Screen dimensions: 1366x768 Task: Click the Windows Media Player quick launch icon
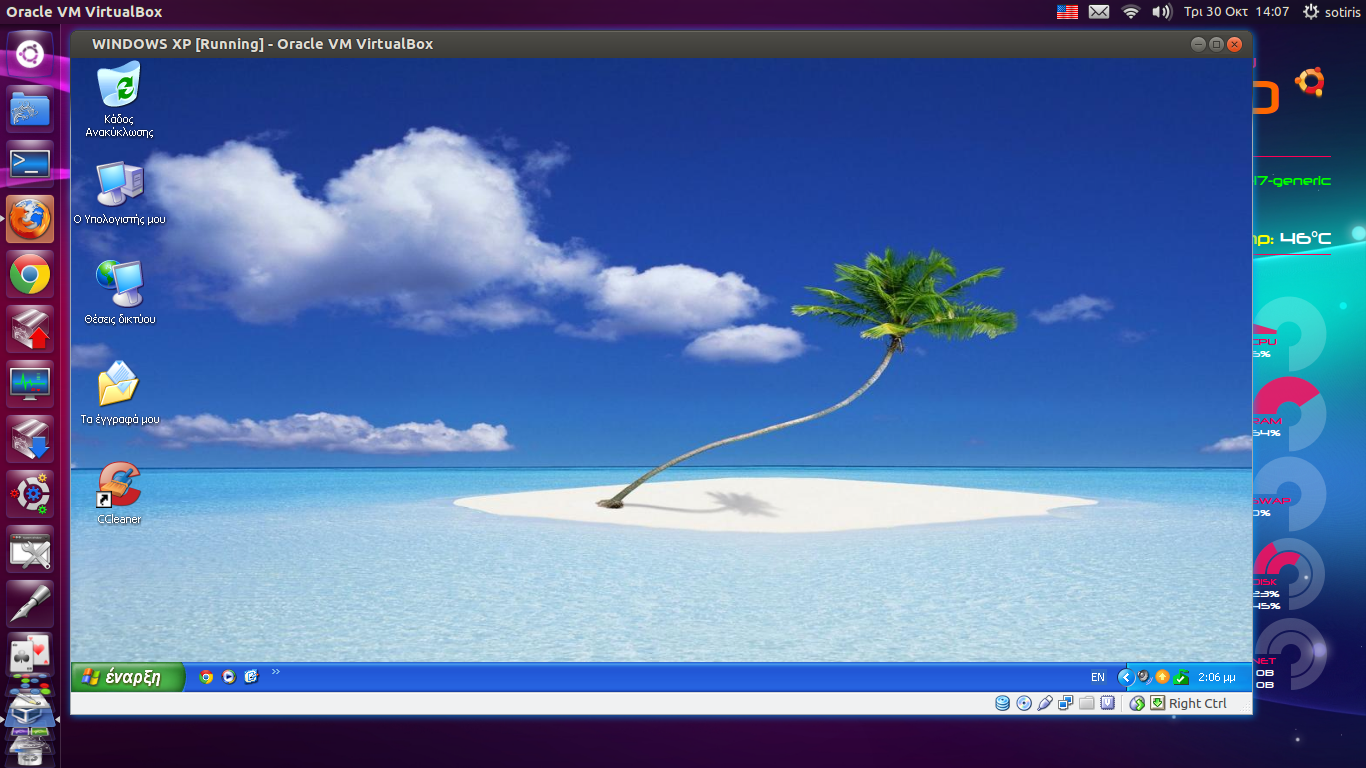[229, 677]
